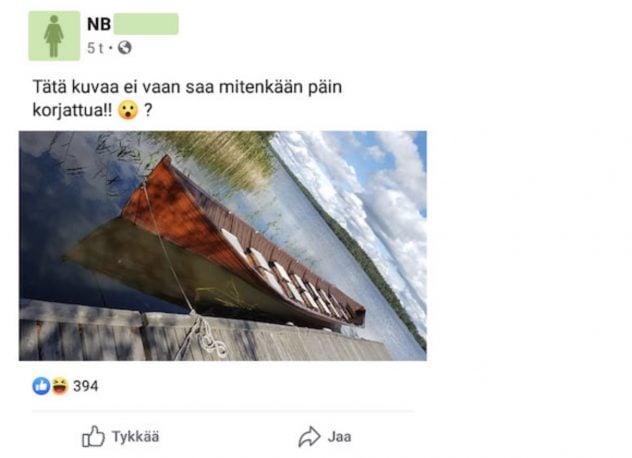The width and height of the screenshot is (632, 458).
Task: Click the green redacted surname block
Action: point(146,24)
